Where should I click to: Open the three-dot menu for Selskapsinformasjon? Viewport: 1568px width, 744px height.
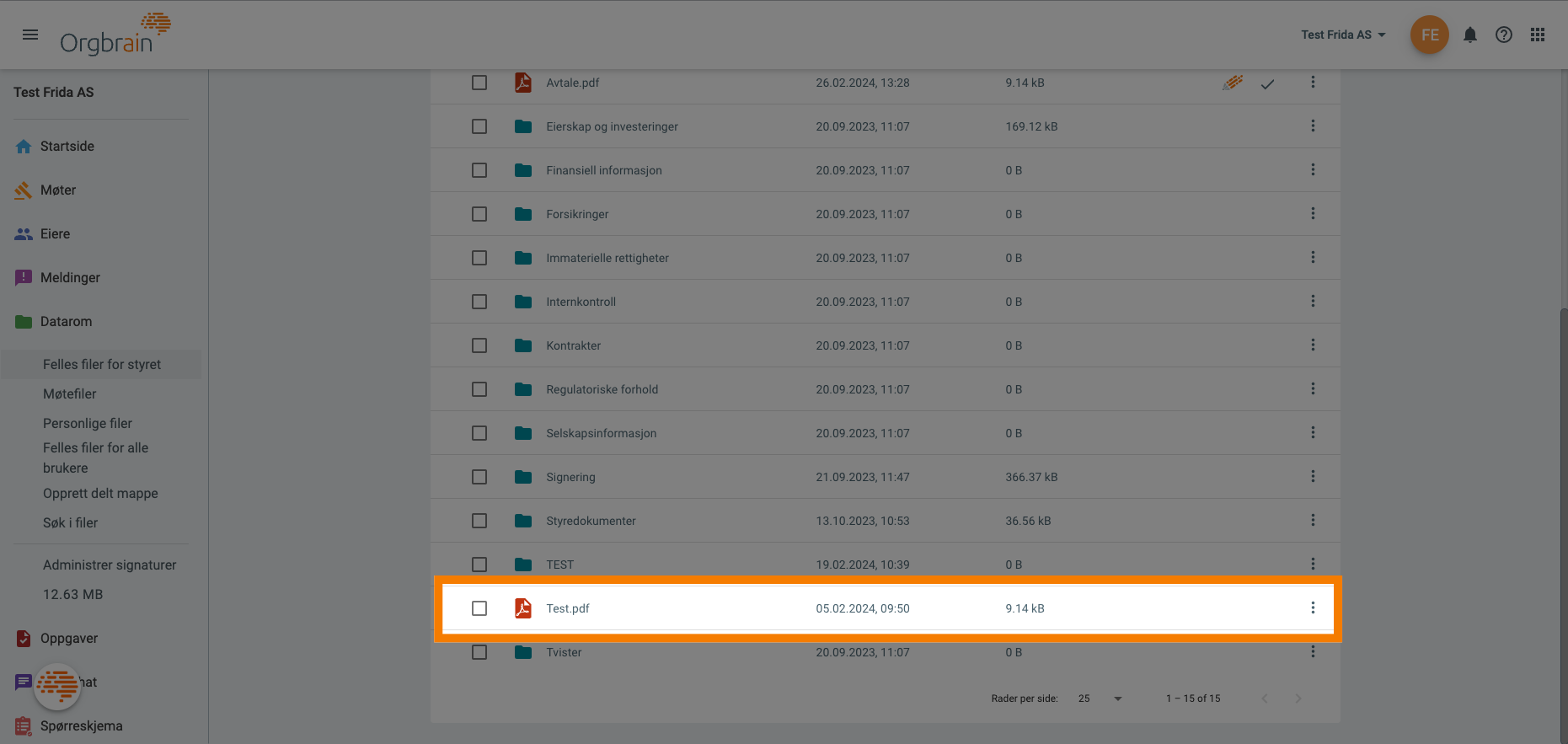(1313, 432)
